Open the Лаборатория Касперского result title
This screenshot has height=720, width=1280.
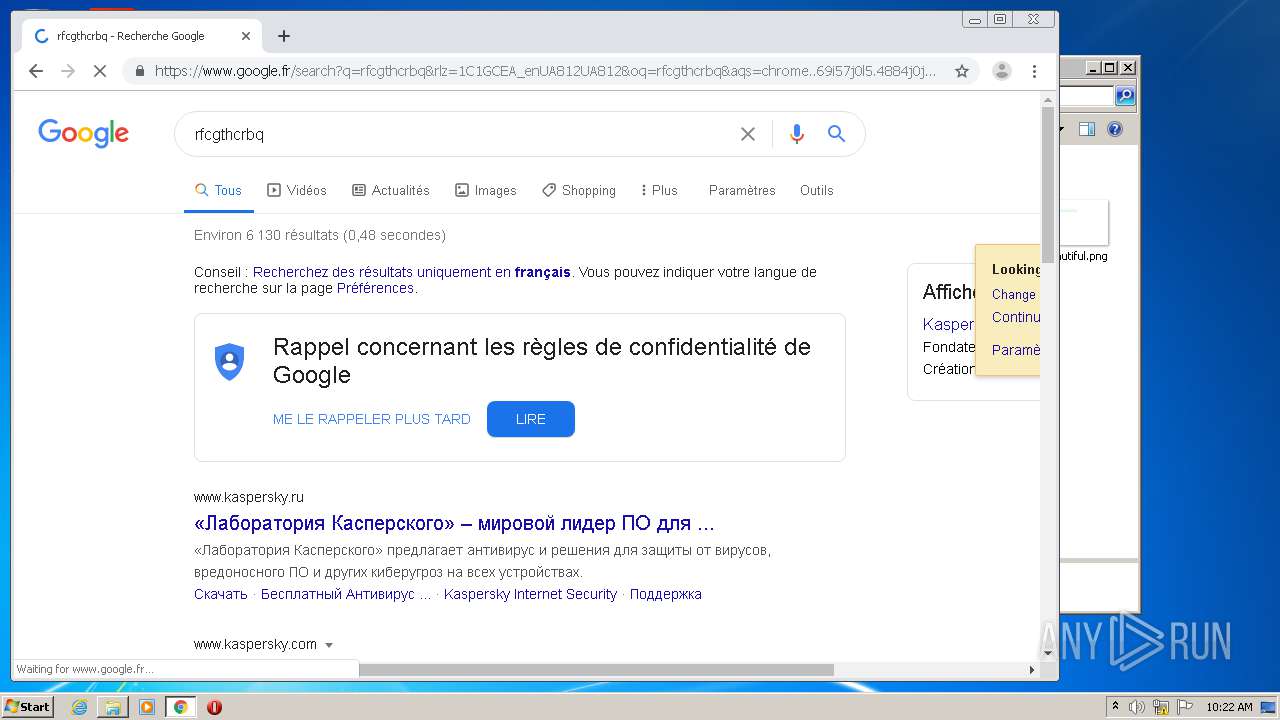(x=454, y=523)
